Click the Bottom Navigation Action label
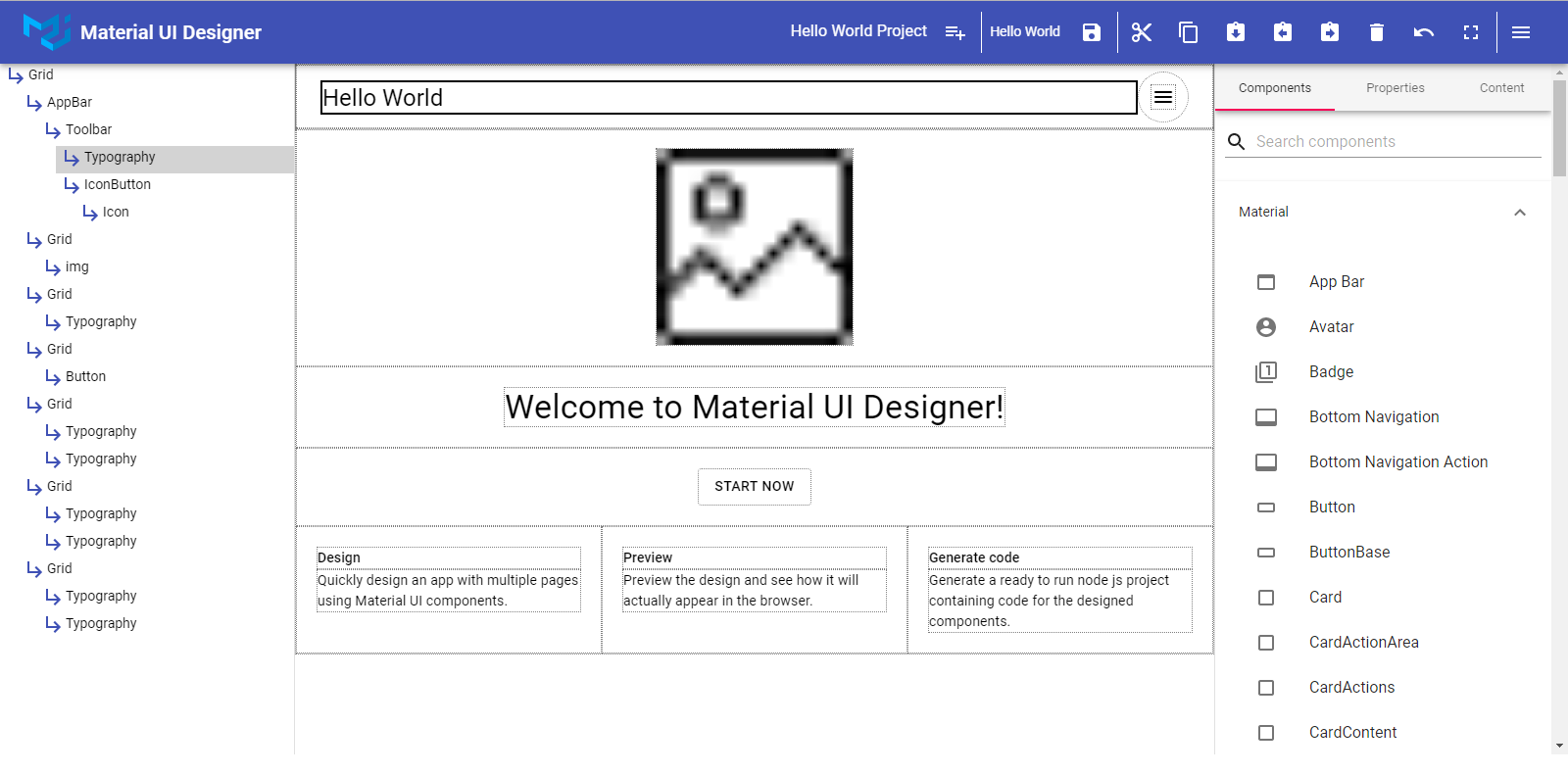 1398,462
